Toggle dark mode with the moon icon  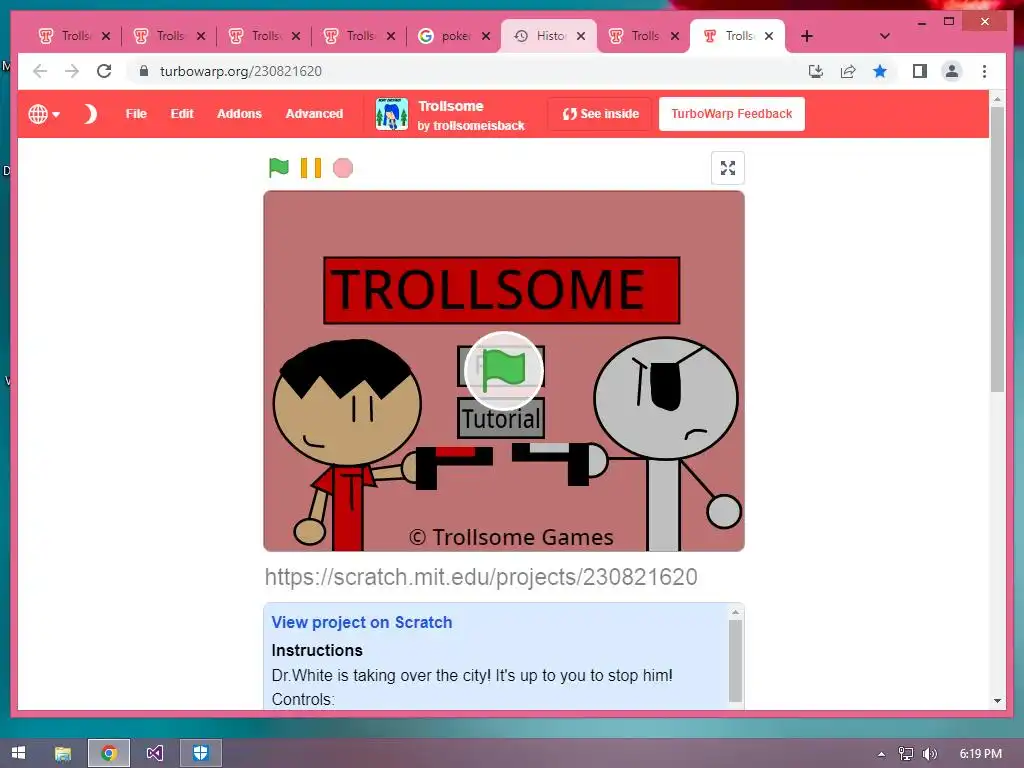pos(89,114)
